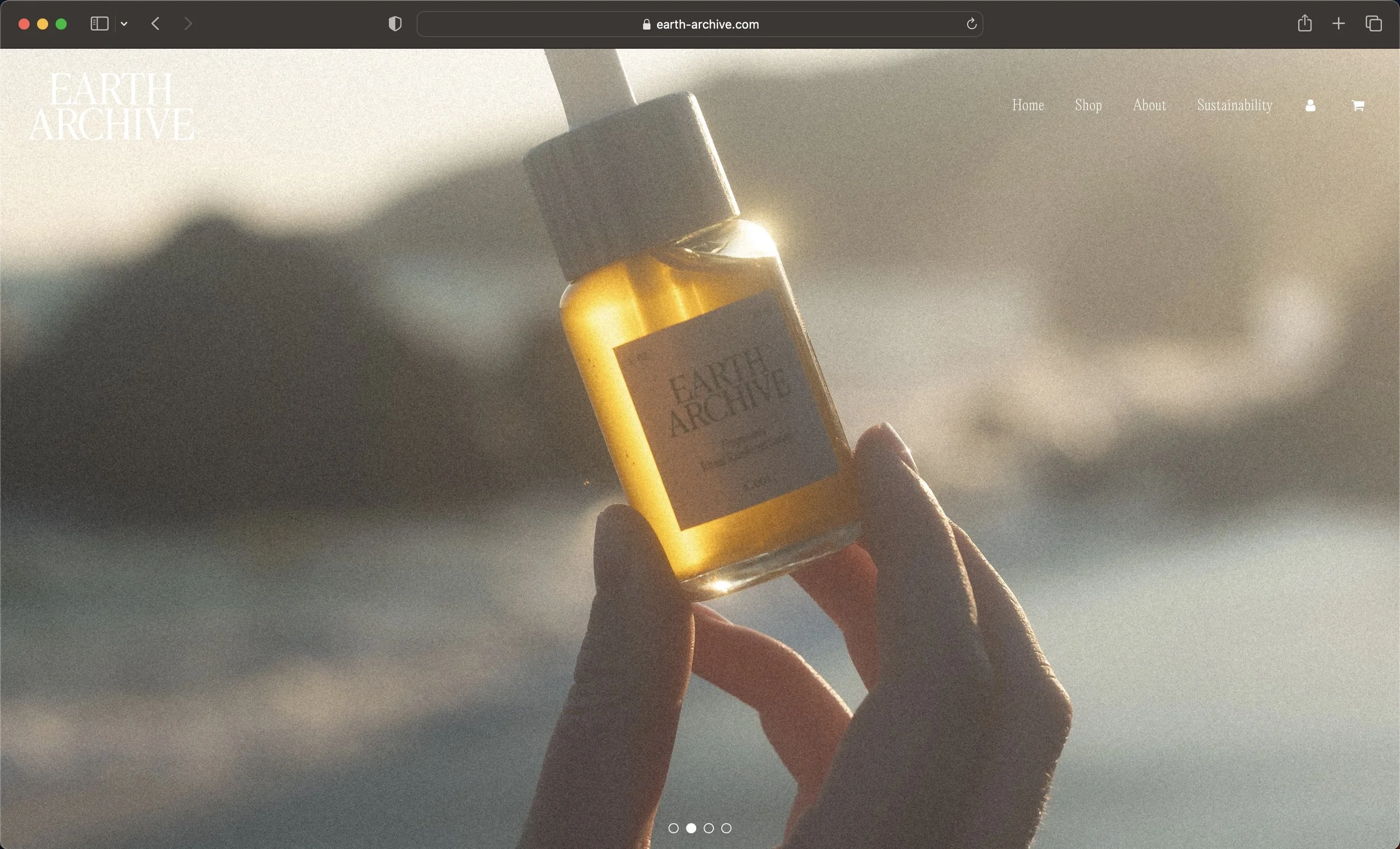Screen dimensions: 1400x849
Task: Click the Earth Archive logo
Action: [111, 106]
